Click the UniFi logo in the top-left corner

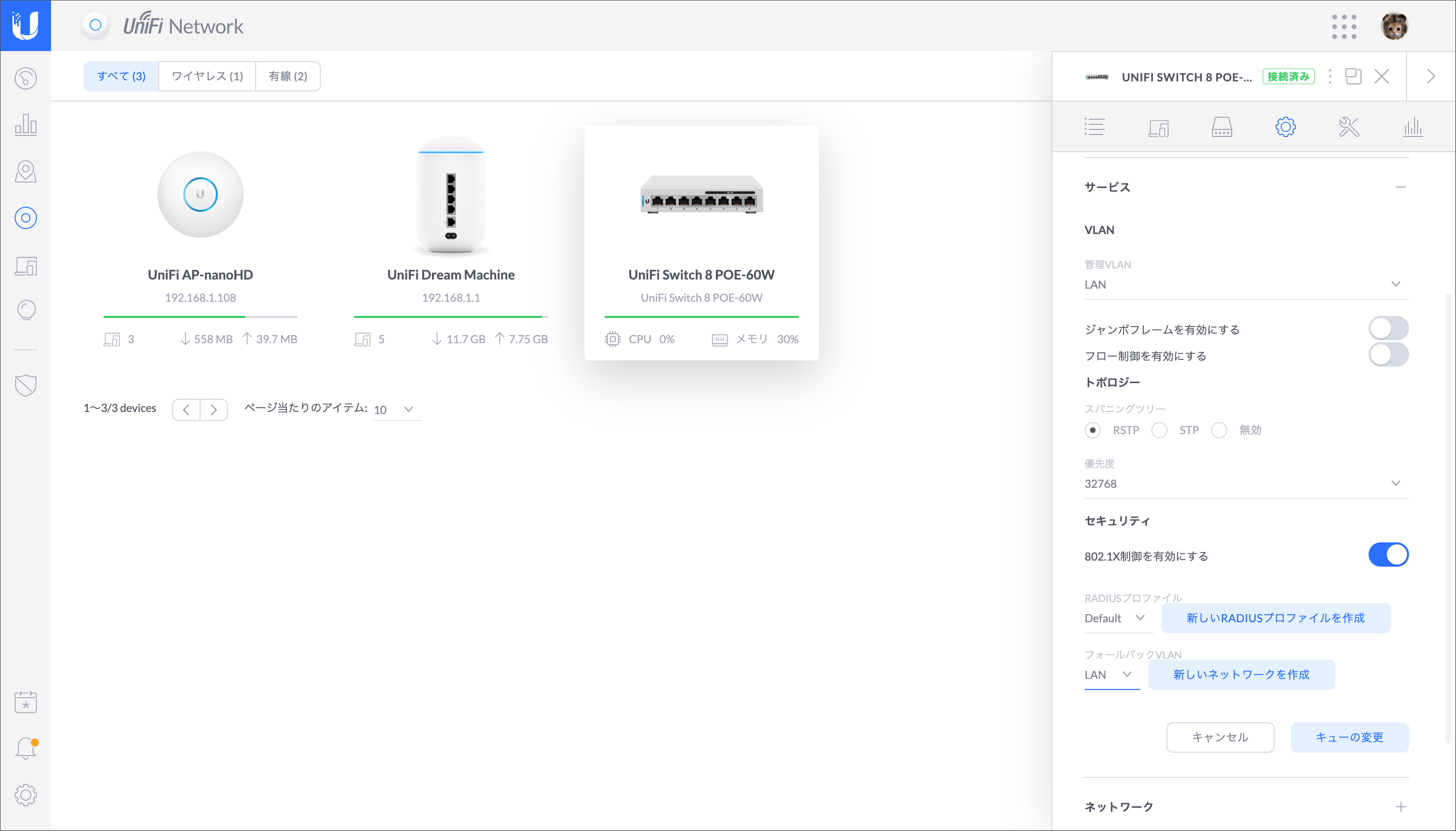point(26,26)
